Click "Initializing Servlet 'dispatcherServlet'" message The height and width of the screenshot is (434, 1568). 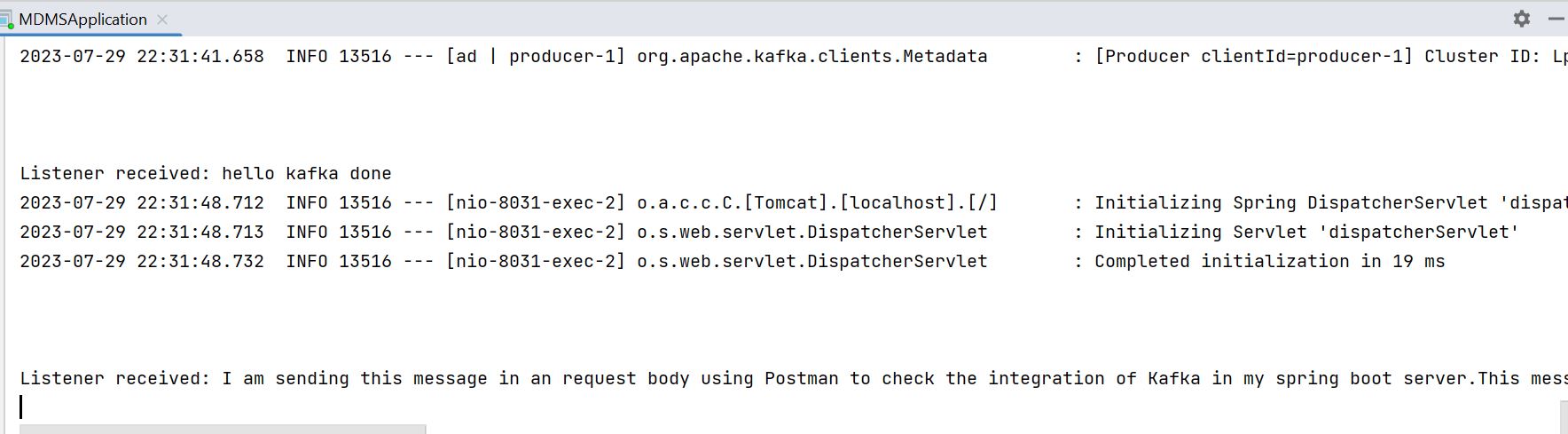[1306, 232]
